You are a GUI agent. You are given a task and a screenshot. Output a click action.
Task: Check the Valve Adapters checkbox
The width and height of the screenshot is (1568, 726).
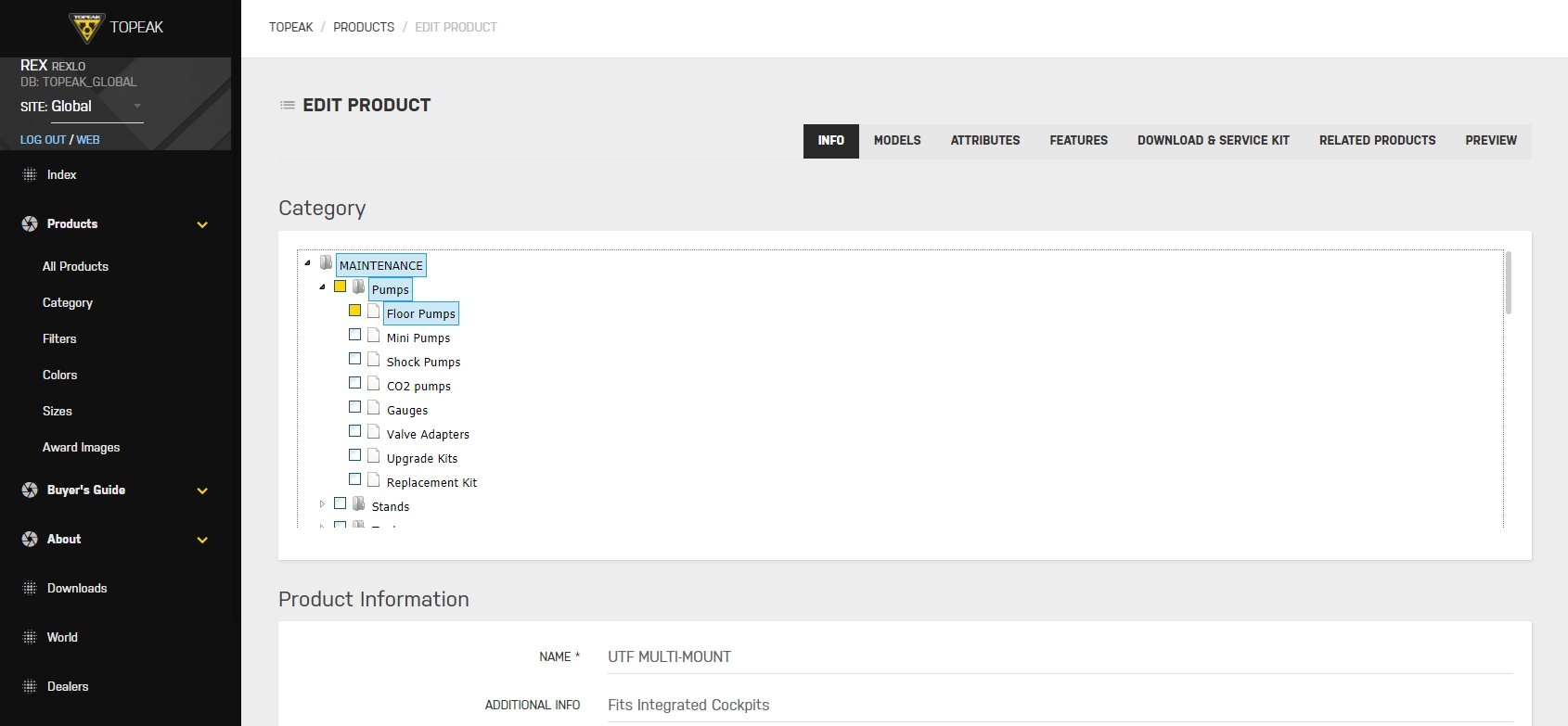pos(355,431)
